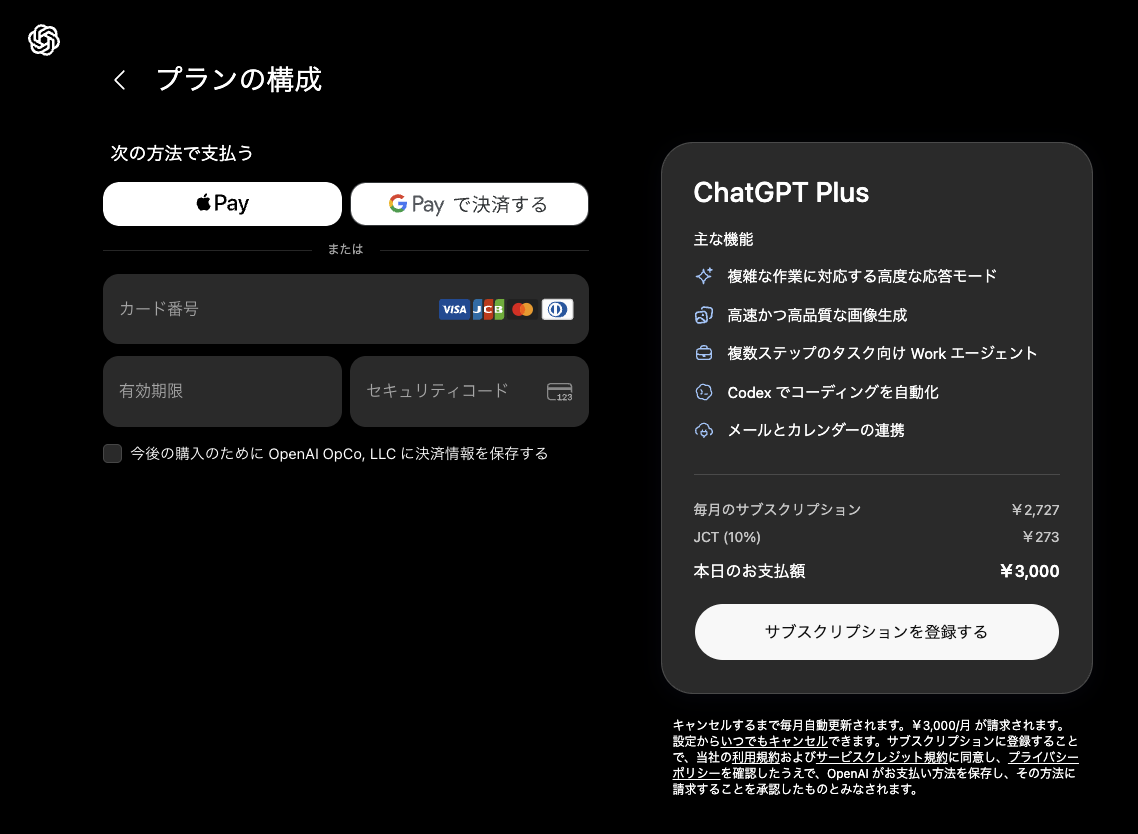Focus the カード番号 input field
Viewport: 1138px width, 834px height.
click(x=345, y=309)
